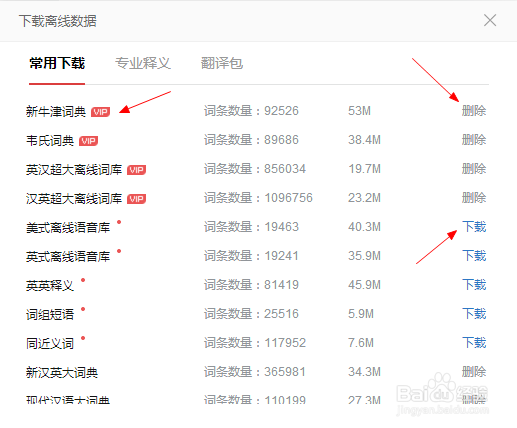Select the 词组短语 entry name

point(50,314)
